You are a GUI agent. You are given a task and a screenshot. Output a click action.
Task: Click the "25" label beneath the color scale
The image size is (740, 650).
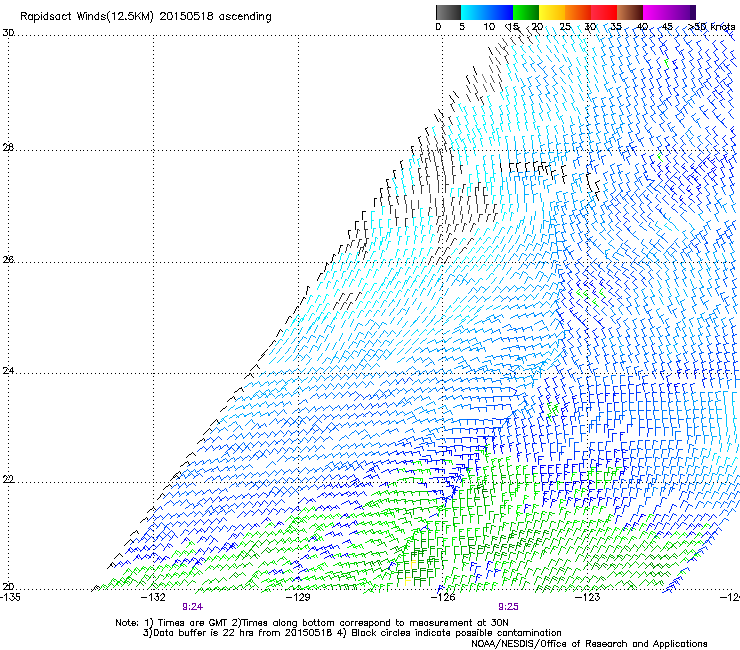tap(565, 26)
